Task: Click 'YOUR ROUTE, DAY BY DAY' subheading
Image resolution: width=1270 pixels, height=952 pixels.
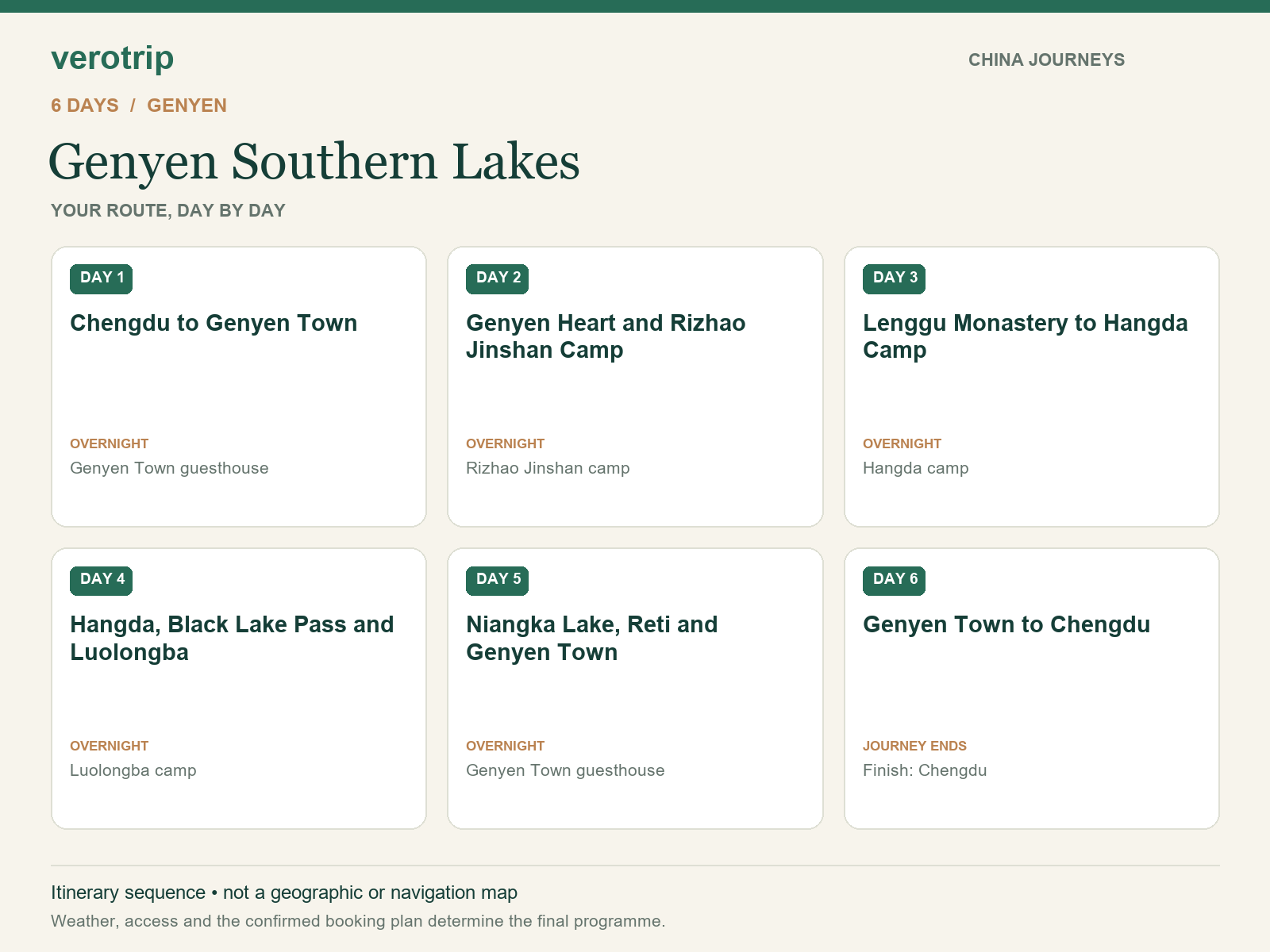Action: (x=168, y=211)
